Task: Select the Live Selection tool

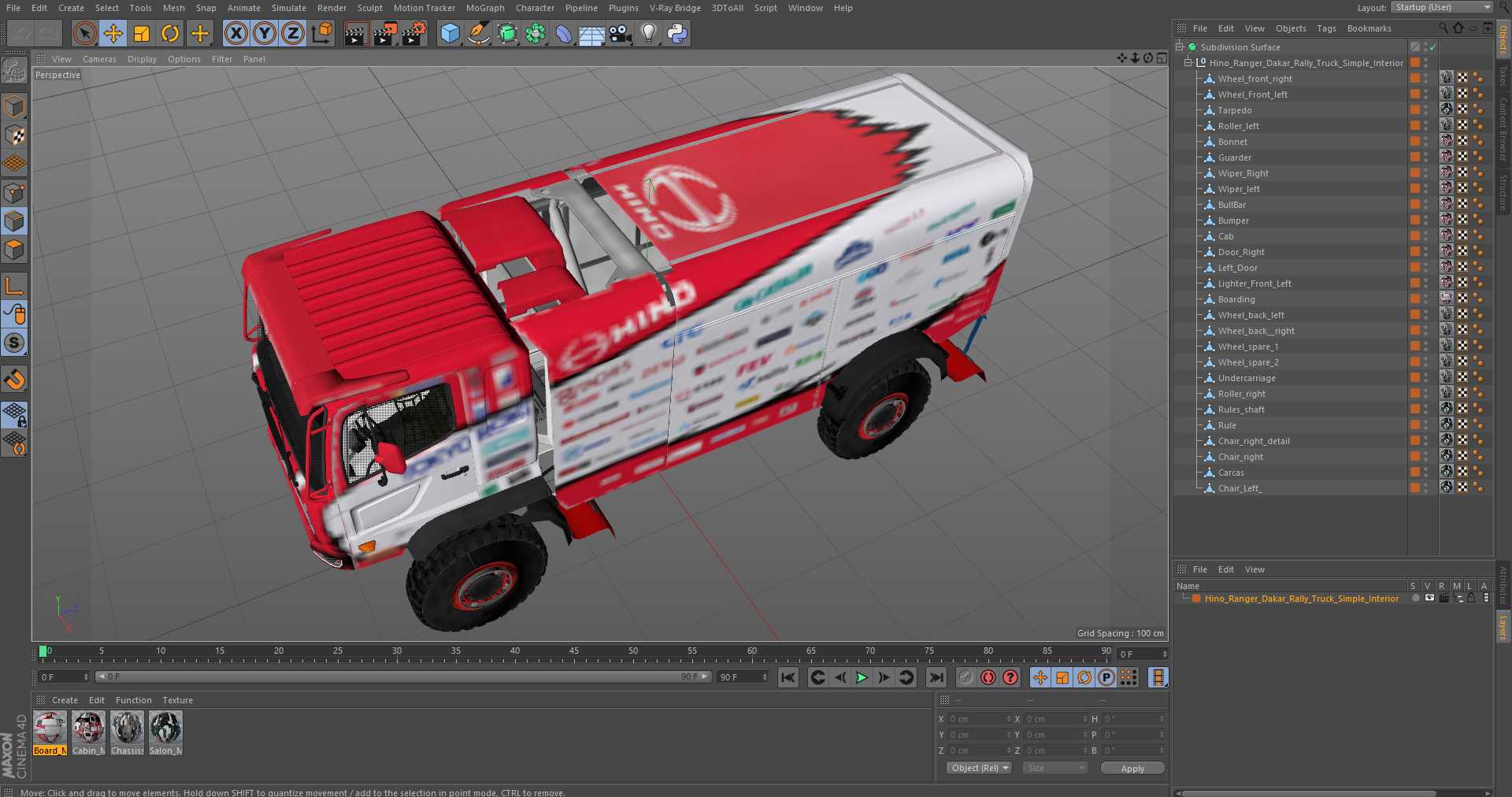Action: (85, 33)
